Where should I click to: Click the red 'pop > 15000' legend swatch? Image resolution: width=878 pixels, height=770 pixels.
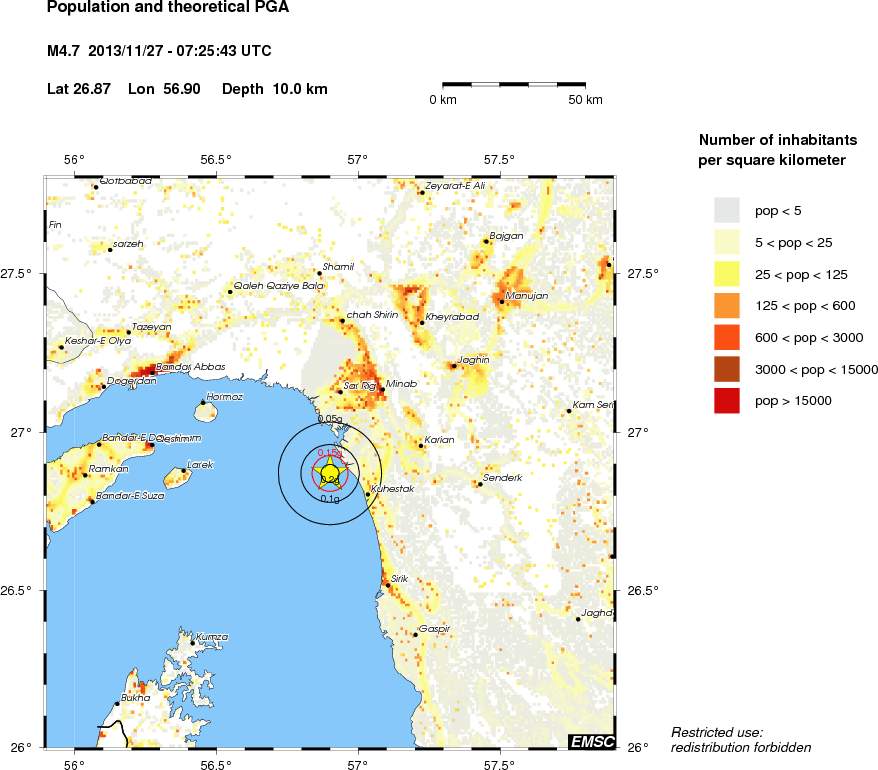click(x=726, y=400)
